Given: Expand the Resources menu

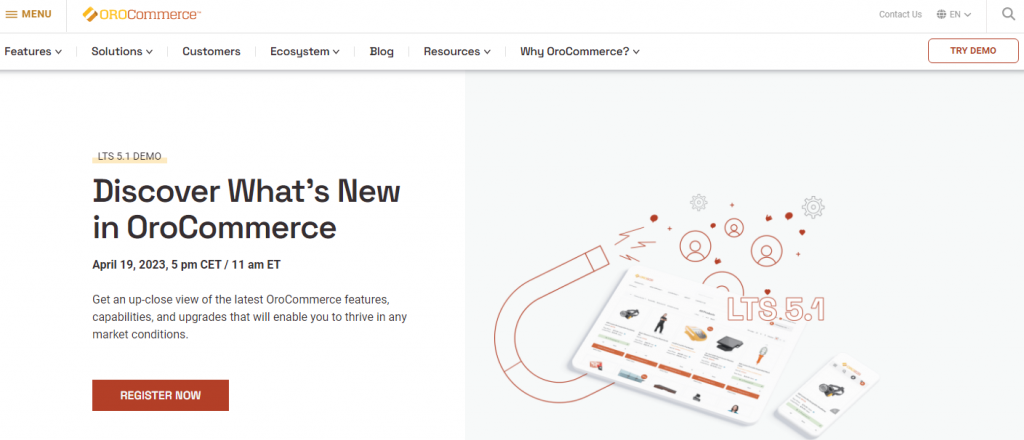Looking at the screenshot, I should click(457, 52).
